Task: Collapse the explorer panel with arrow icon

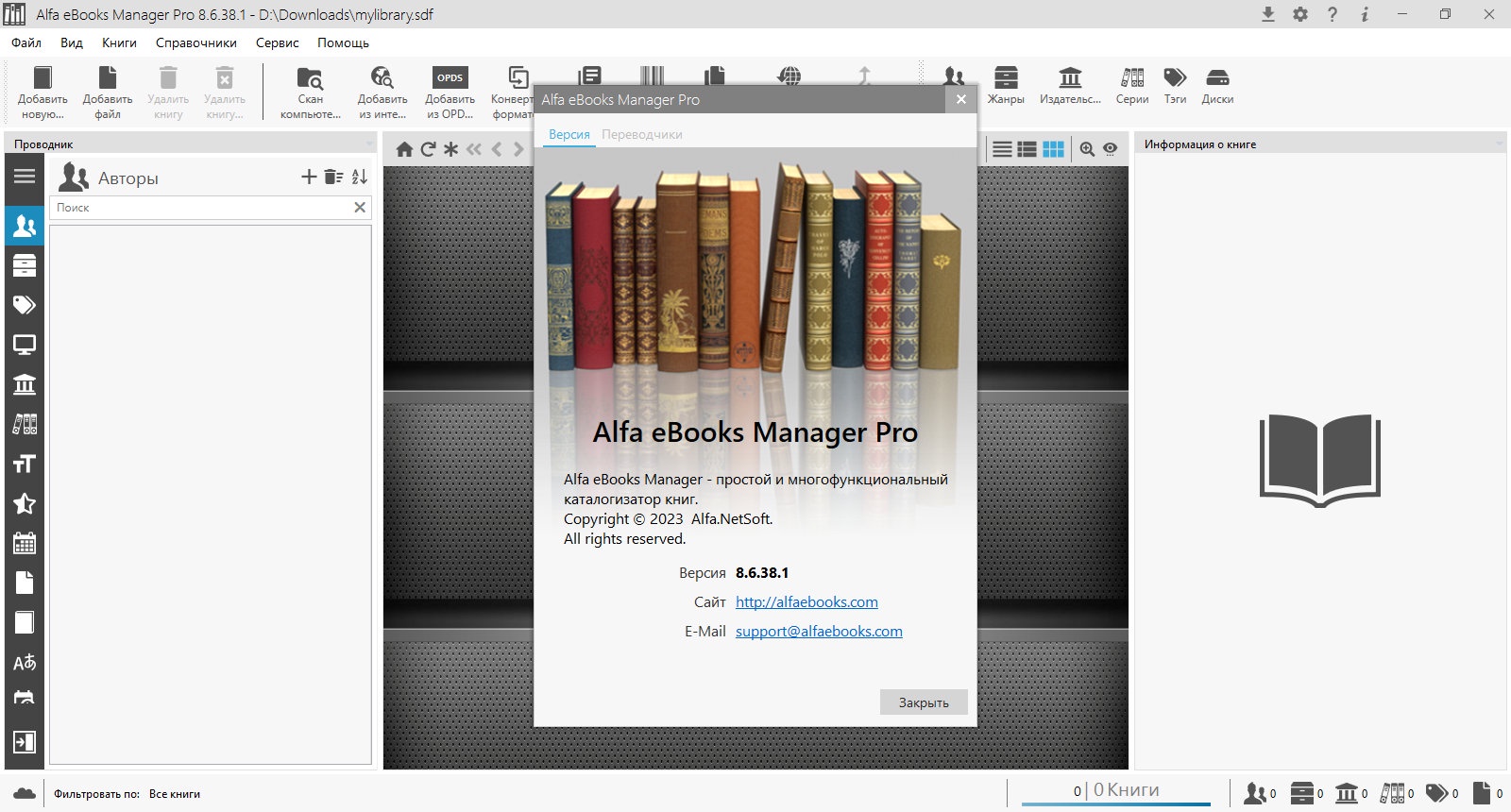Action: (25, 742)
